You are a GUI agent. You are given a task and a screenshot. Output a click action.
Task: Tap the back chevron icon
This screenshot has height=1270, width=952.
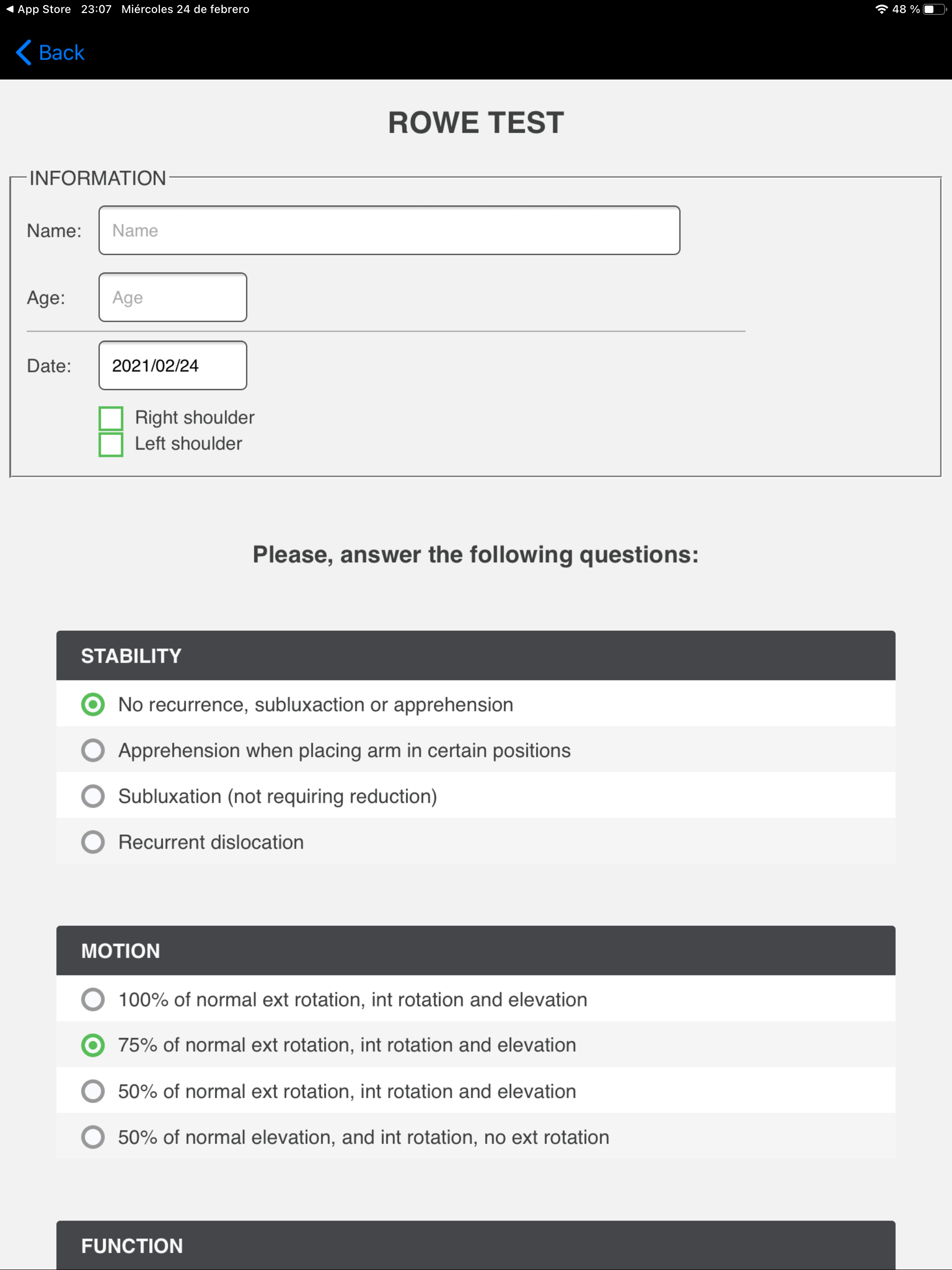click(22, 53)
